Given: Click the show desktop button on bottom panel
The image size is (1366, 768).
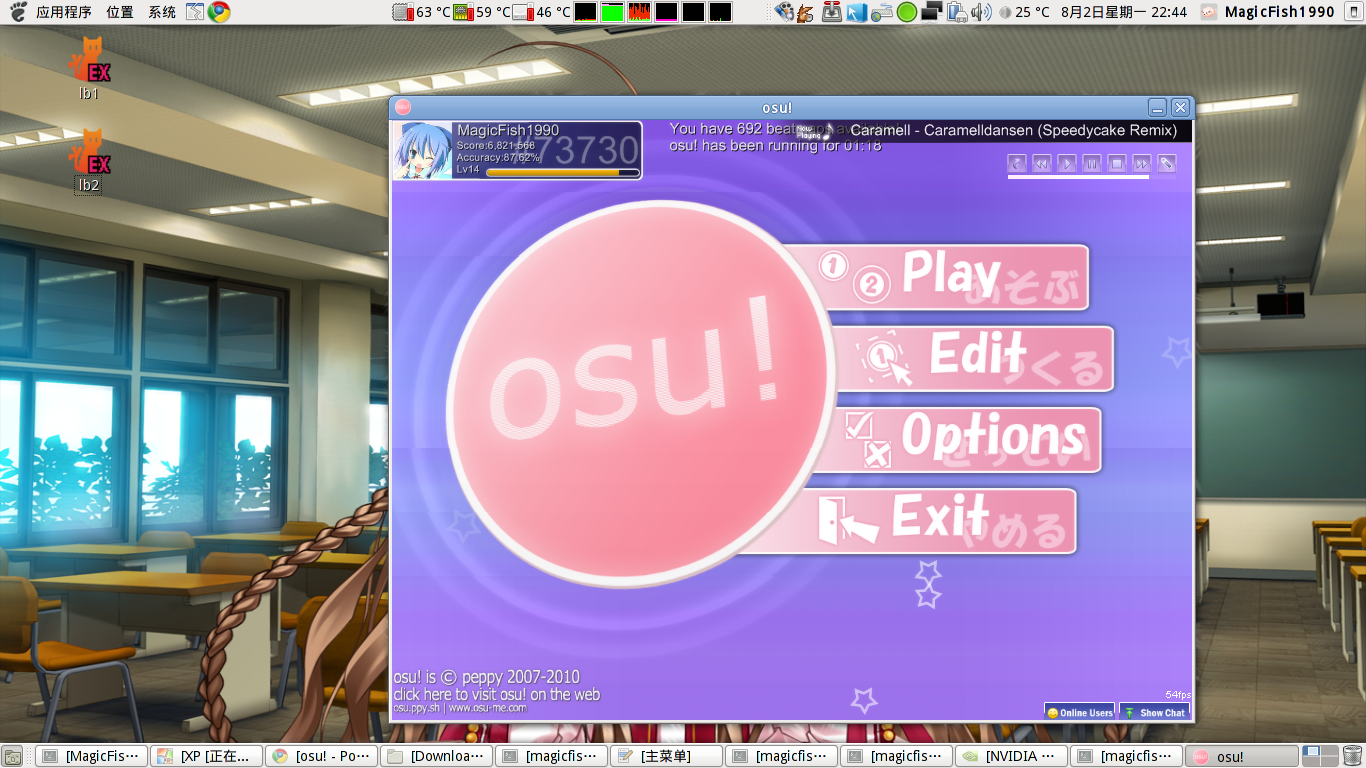Looking at the screenshot, I should click(x=12, y=757).
